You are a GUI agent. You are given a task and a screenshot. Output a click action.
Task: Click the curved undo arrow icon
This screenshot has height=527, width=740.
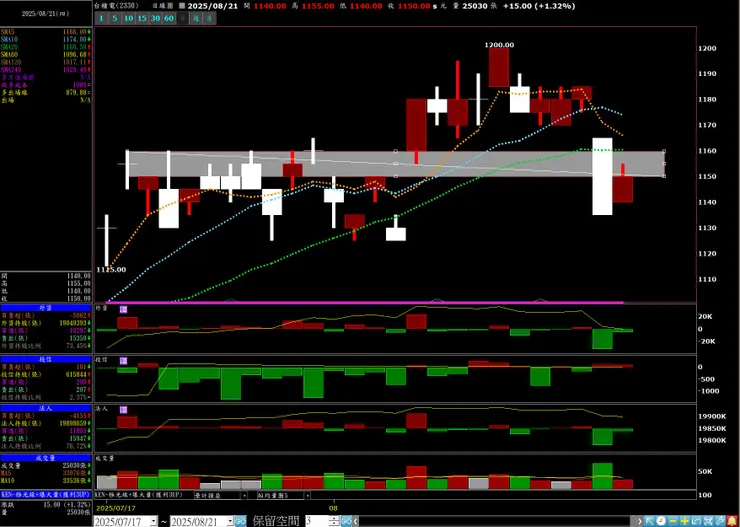[x=697, y=521]
